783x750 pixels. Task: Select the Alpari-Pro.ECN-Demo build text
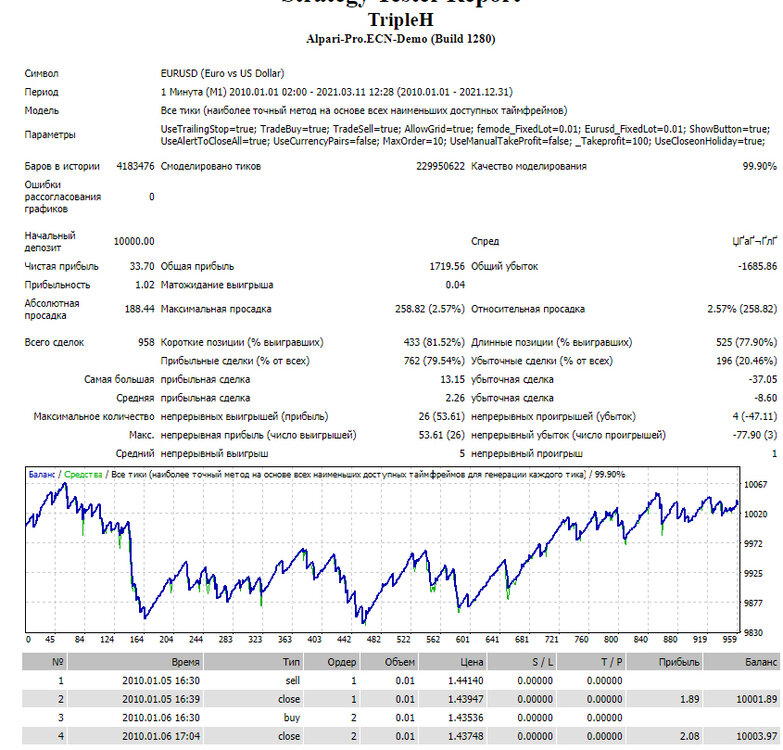[400, 39]
